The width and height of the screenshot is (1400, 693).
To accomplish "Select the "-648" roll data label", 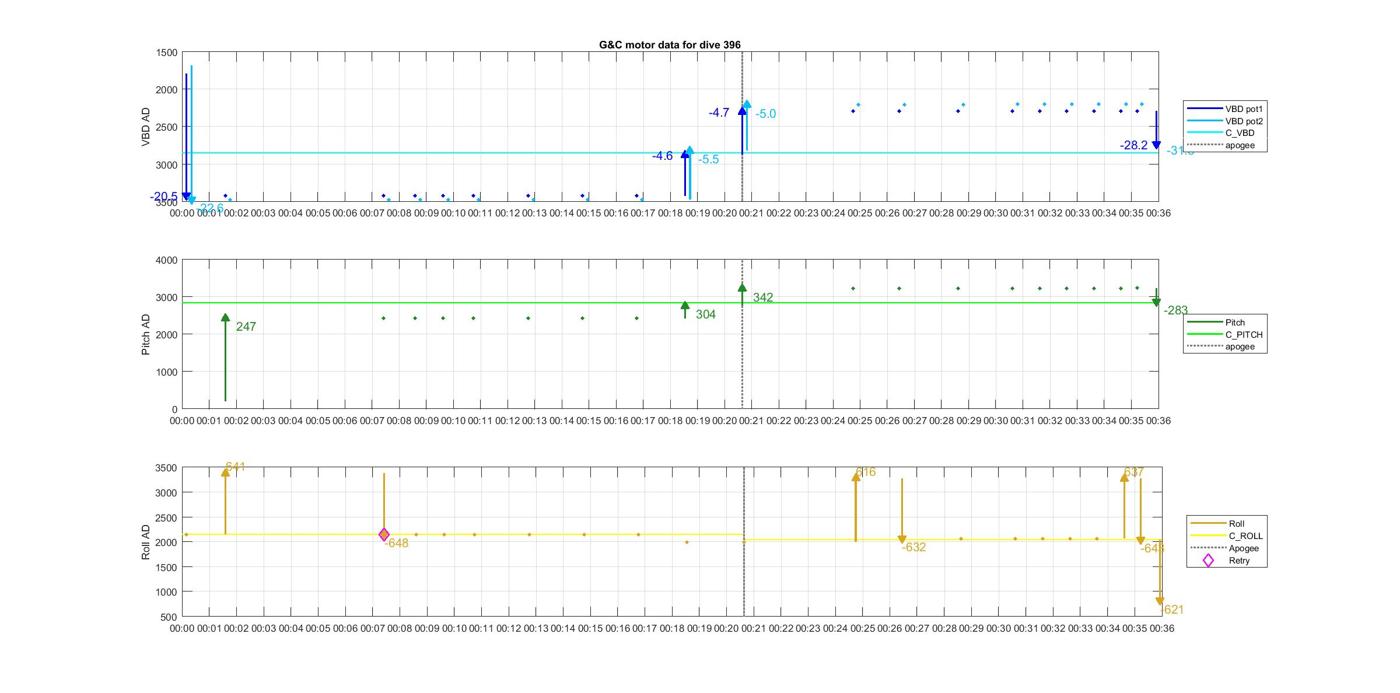I will tap(397, 543).
